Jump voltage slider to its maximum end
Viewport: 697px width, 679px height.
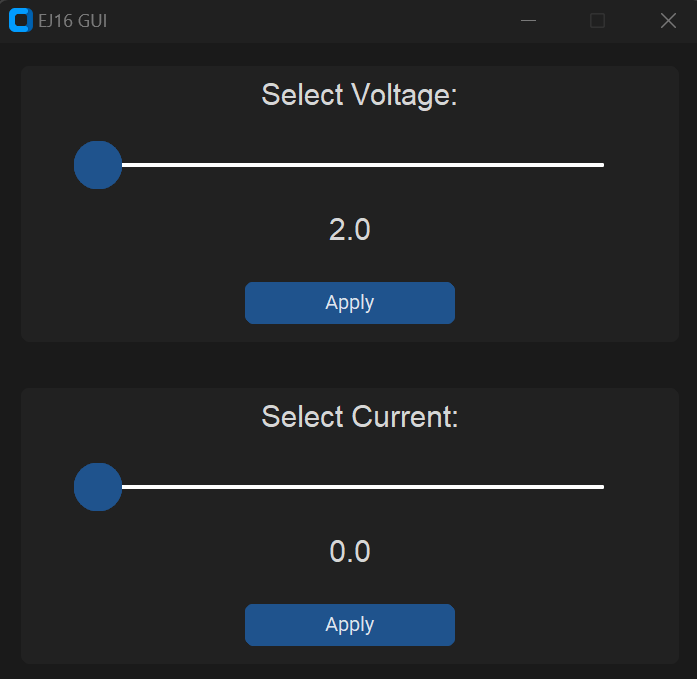[602, 165]
